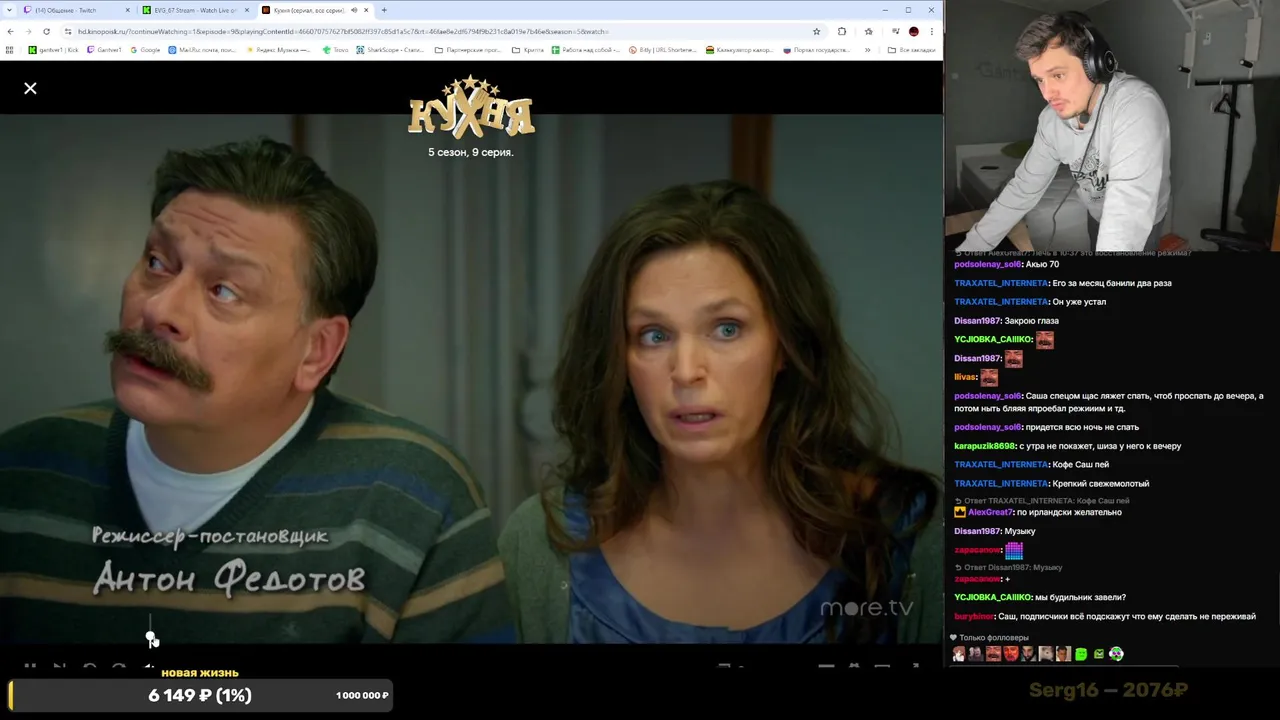Click the first emote in bottom emote row

tap(959, 654)
